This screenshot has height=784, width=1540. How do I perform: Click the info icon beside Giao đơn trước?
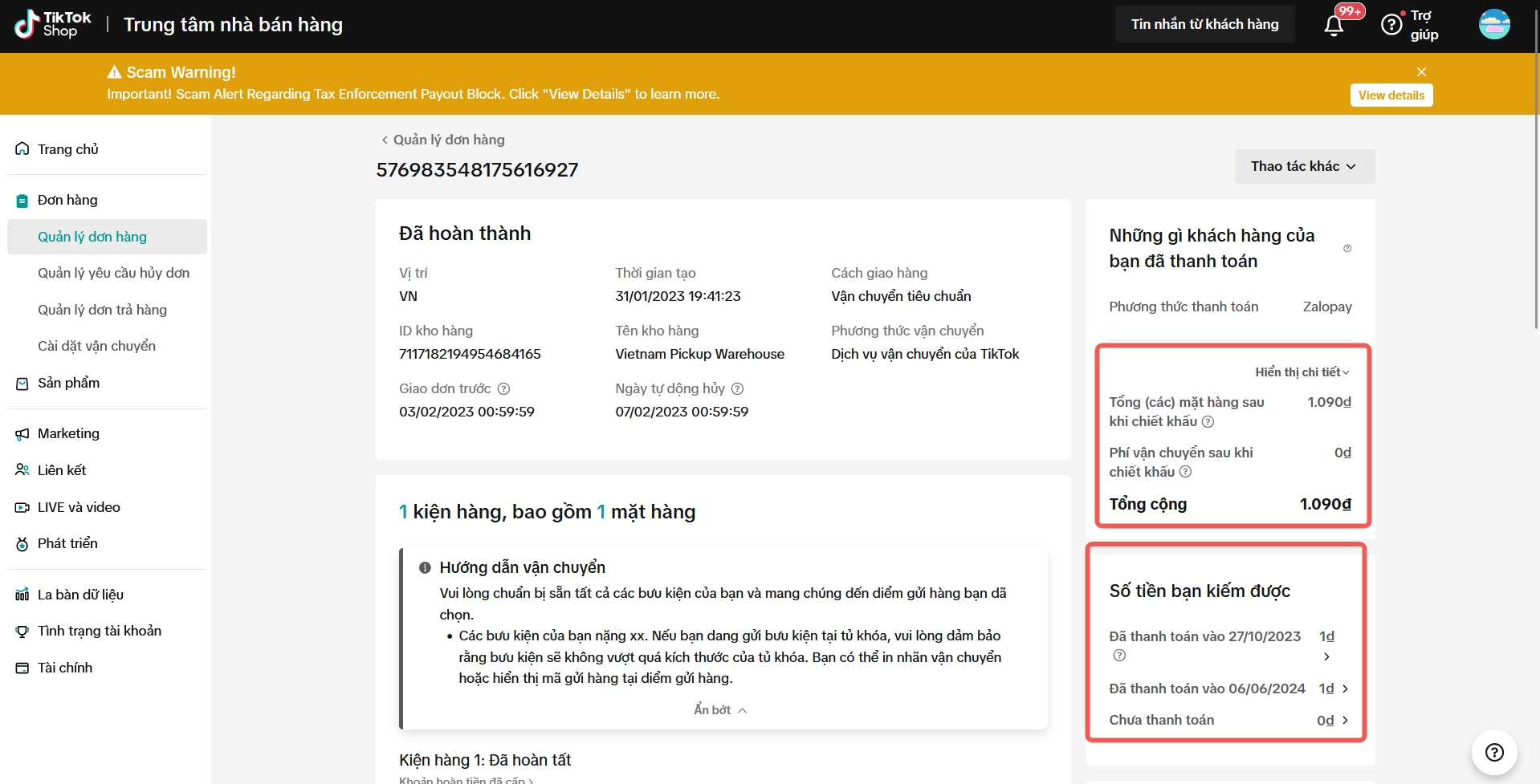[x=503, y=389]
